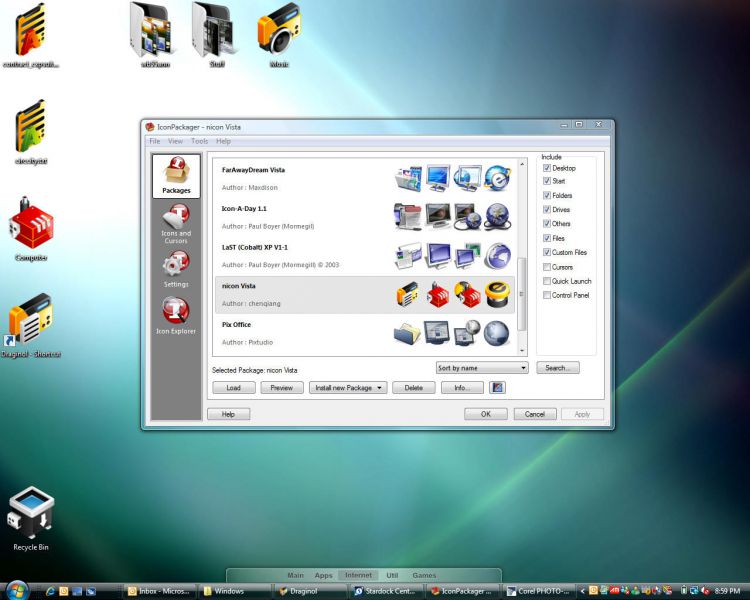Click the yellow e preview icon of nicon Vista
The height and width of the screenshot is (600, 750).
click(x=497, y=294)
